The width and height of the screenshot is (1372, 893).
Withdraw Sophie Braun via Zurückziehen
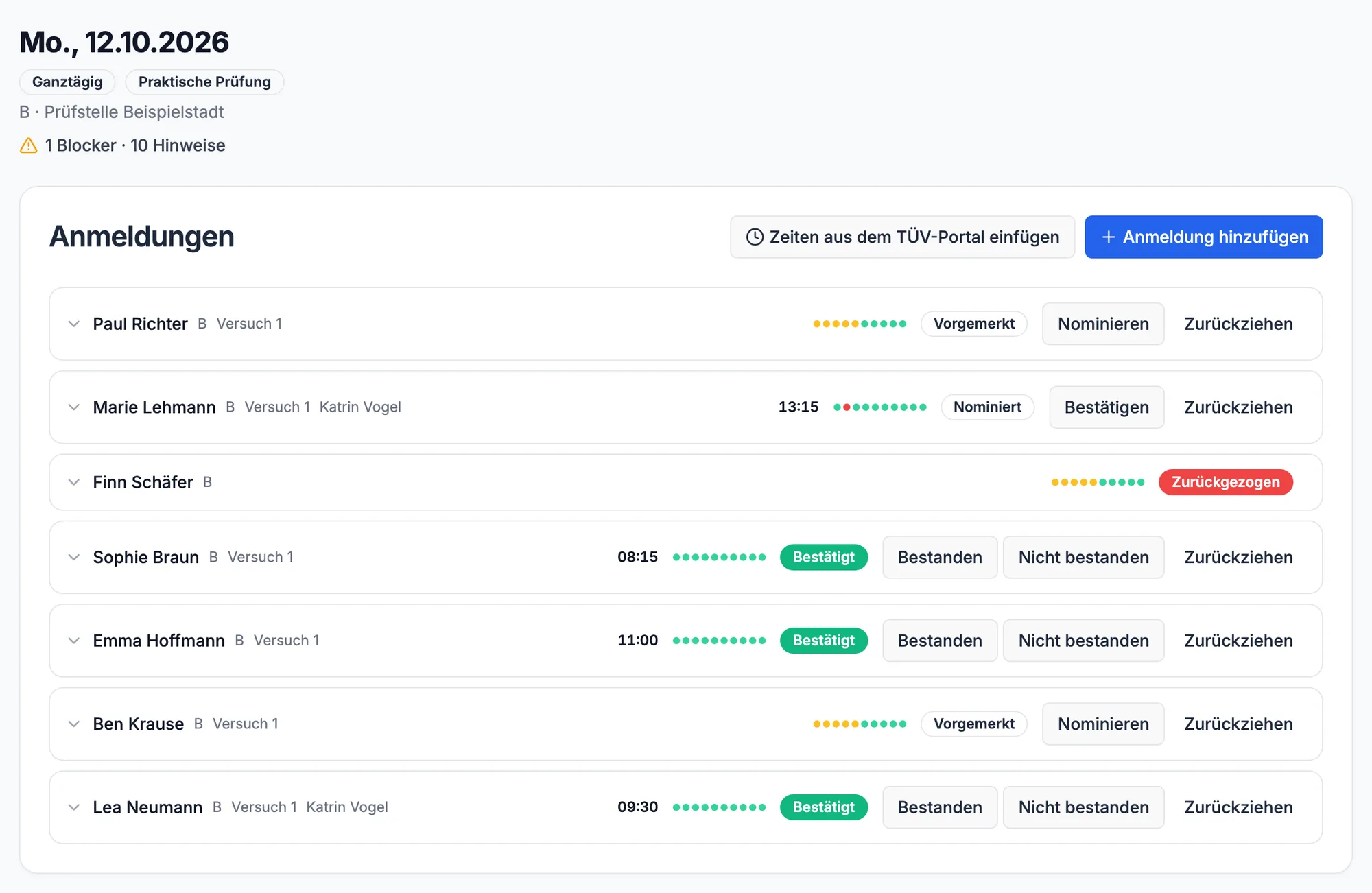click(1238, 557)
